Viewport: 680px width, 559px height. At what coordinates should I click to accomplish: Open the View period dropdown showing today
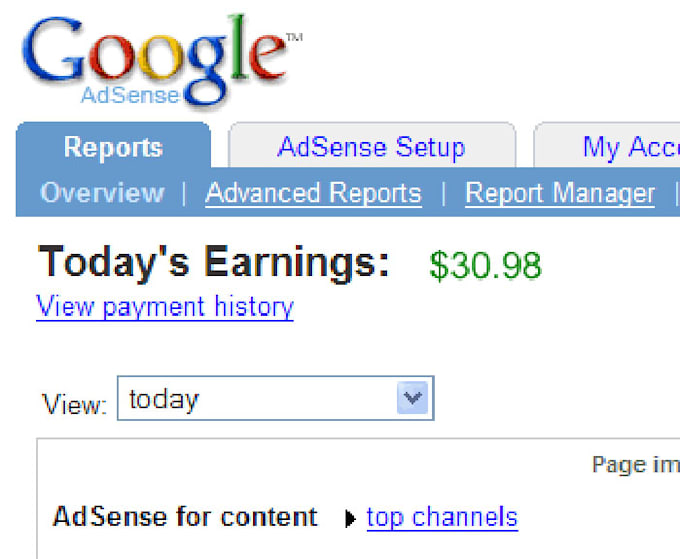[x=260, y=399]
